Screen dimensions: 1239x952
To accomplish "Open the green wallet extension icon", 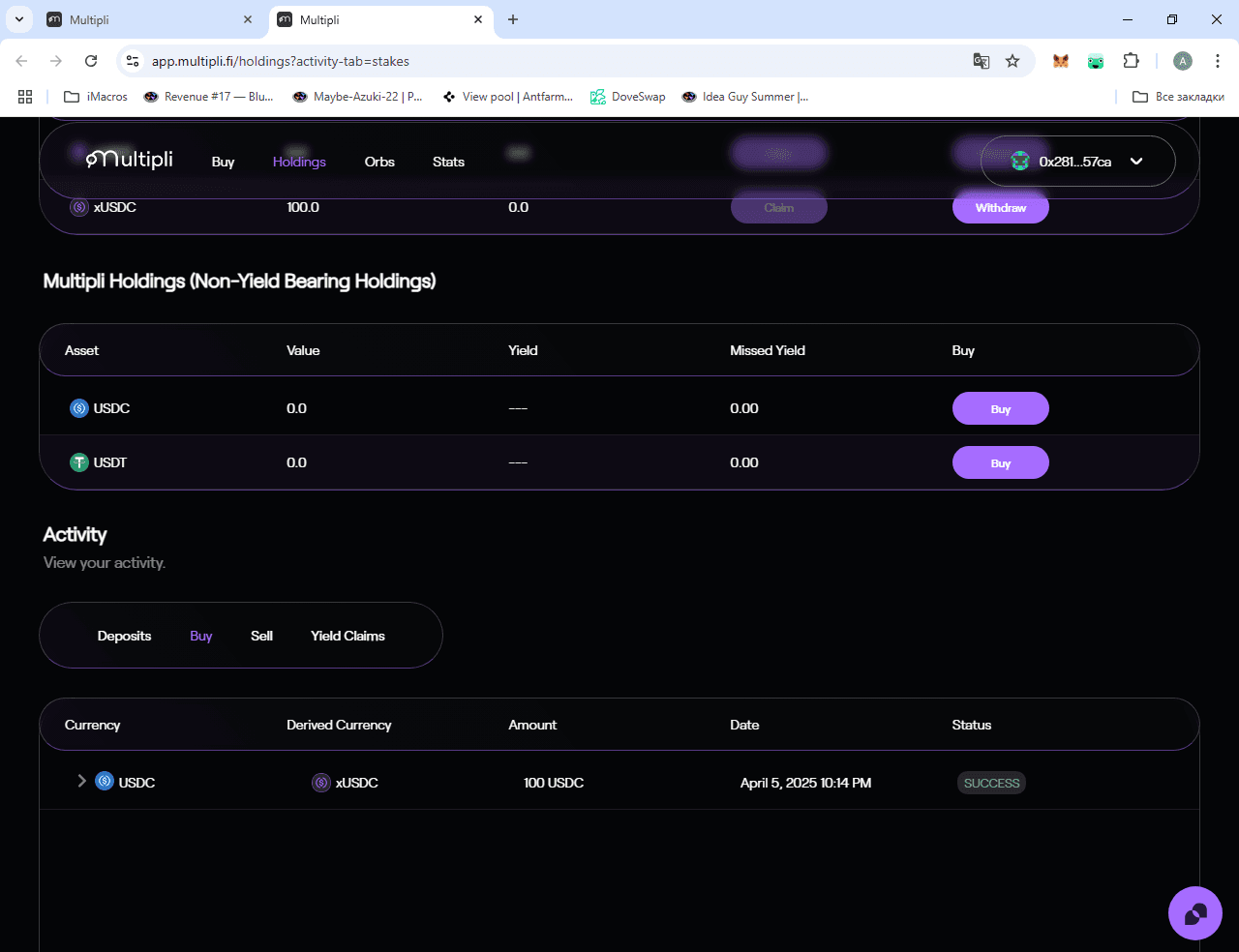I will [1096, 61].
